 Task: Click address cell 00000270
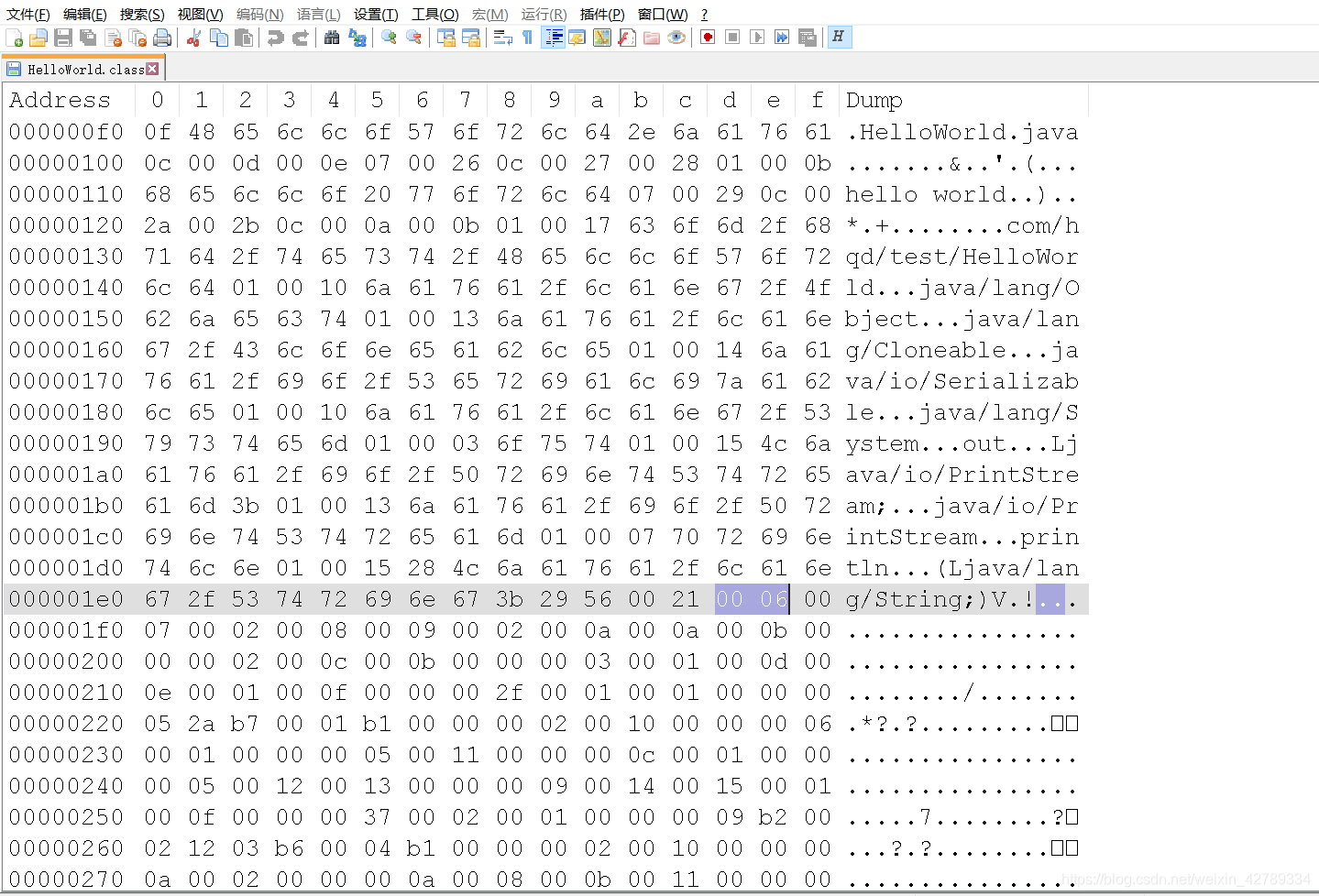point(67,880)
